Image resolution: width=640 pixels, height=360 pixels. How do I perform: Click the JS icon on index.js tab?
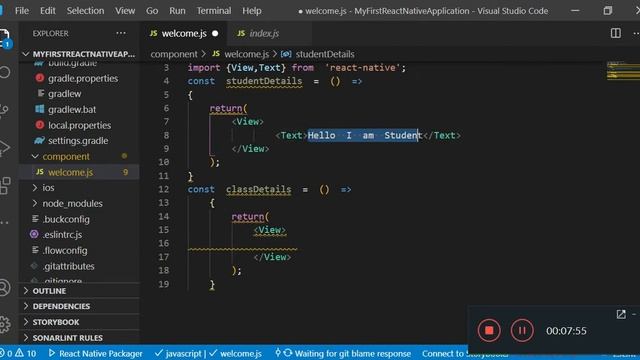click(x=241, y=33)
